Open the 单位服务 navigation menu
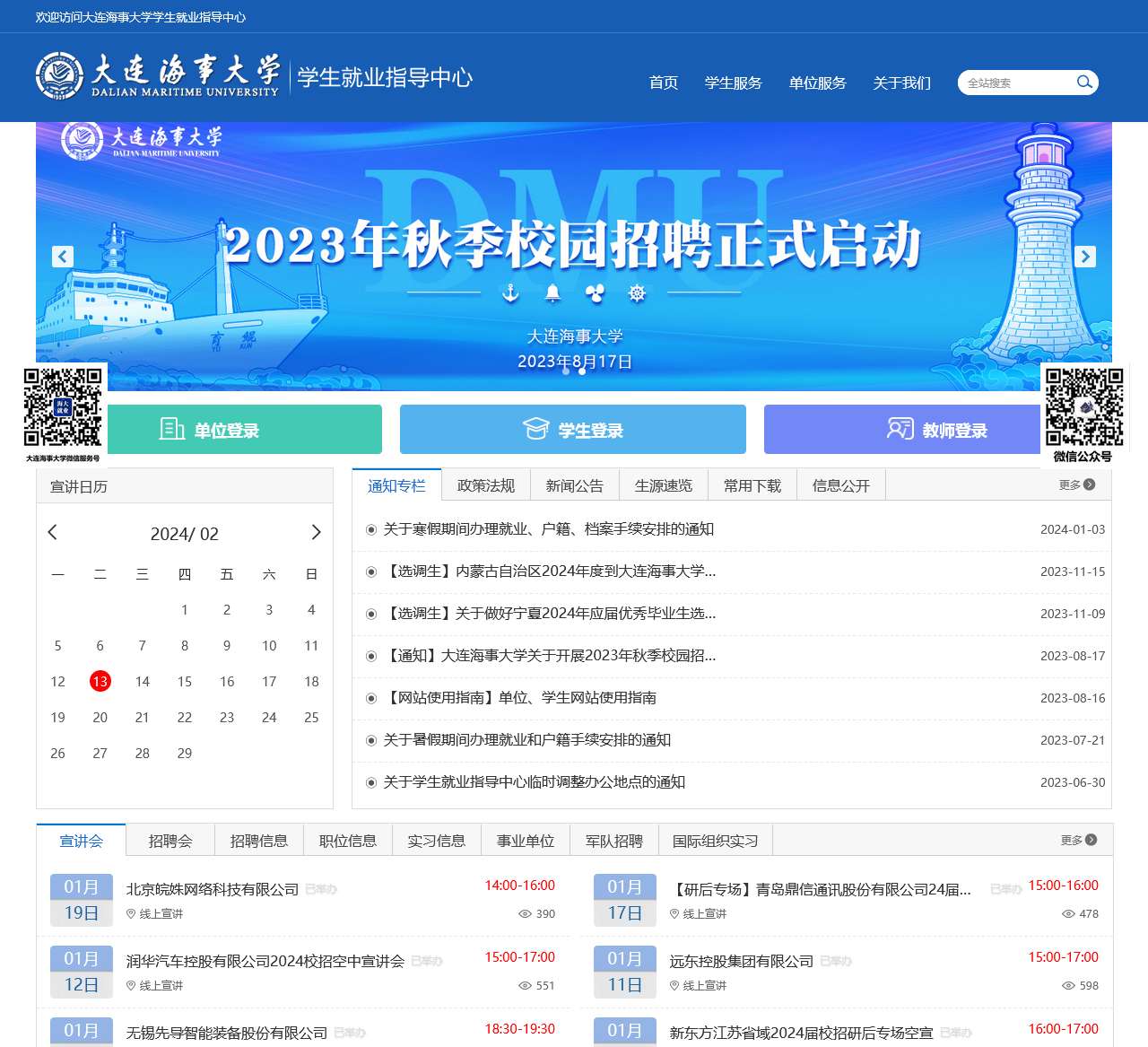 tap(816, 83)
